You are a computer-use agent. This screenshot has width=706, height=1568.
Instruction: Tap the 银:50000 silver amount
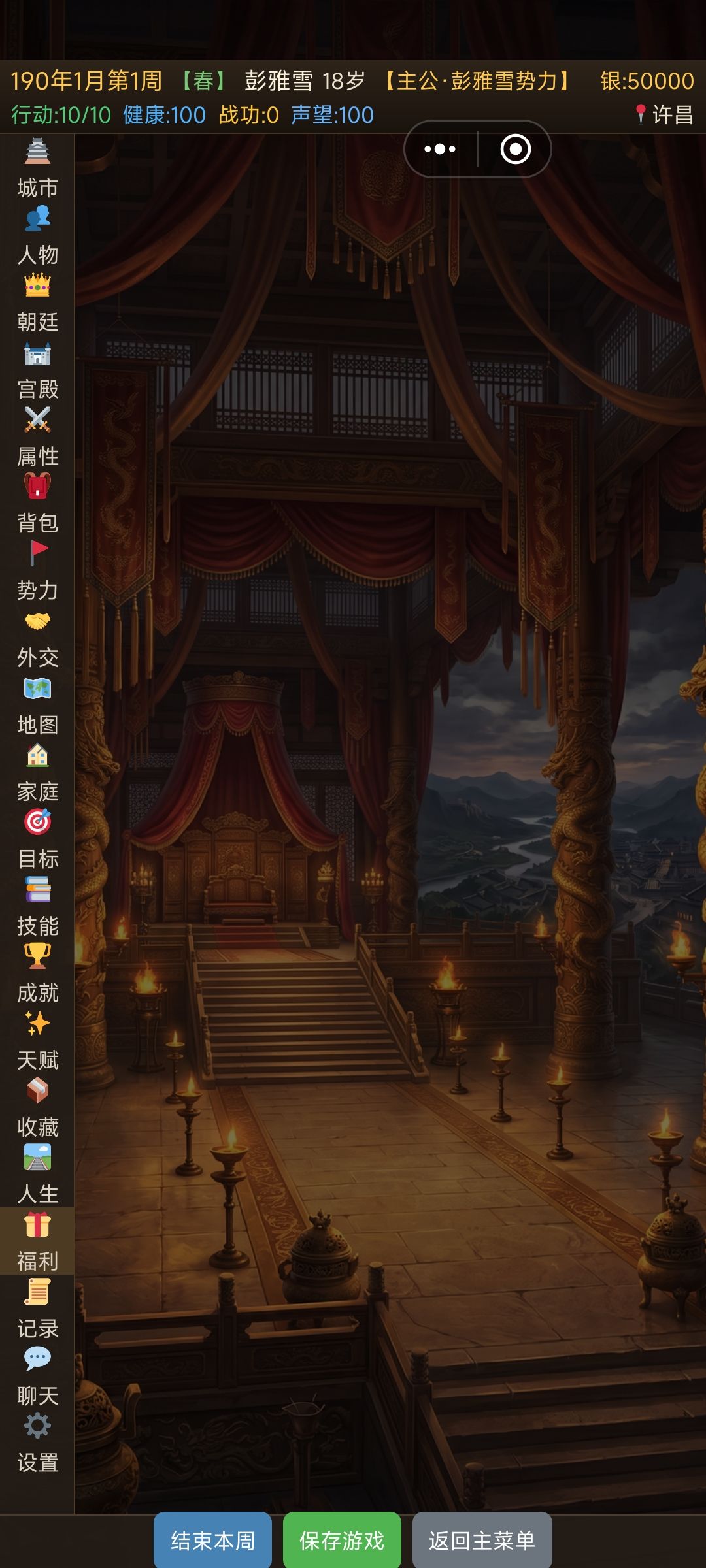pyautogui.click(x=647, y=81)
